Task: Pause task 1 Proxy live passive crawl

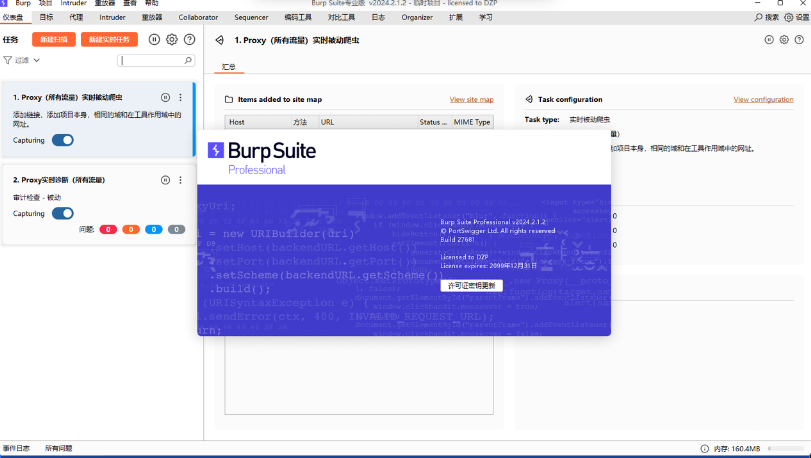Action: pos(165,97)
